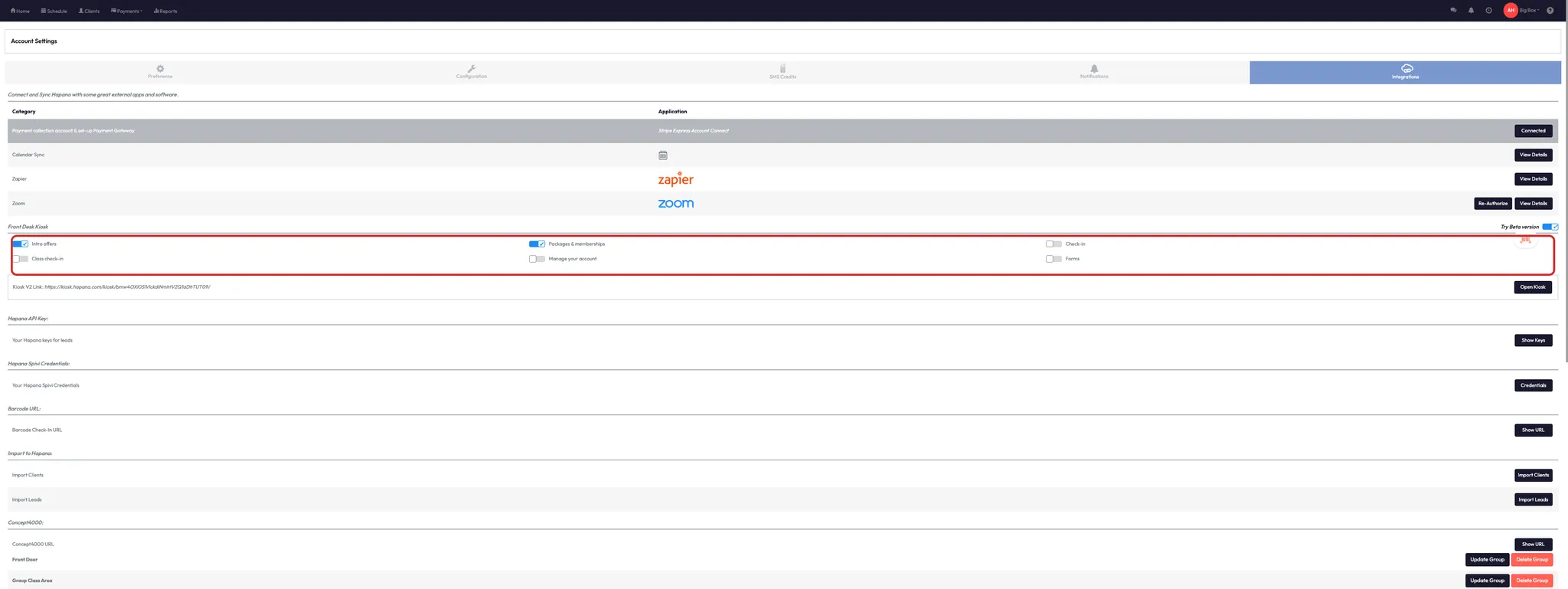
Task: Click the Calendar Sync calendar icon
Action: 663,155
